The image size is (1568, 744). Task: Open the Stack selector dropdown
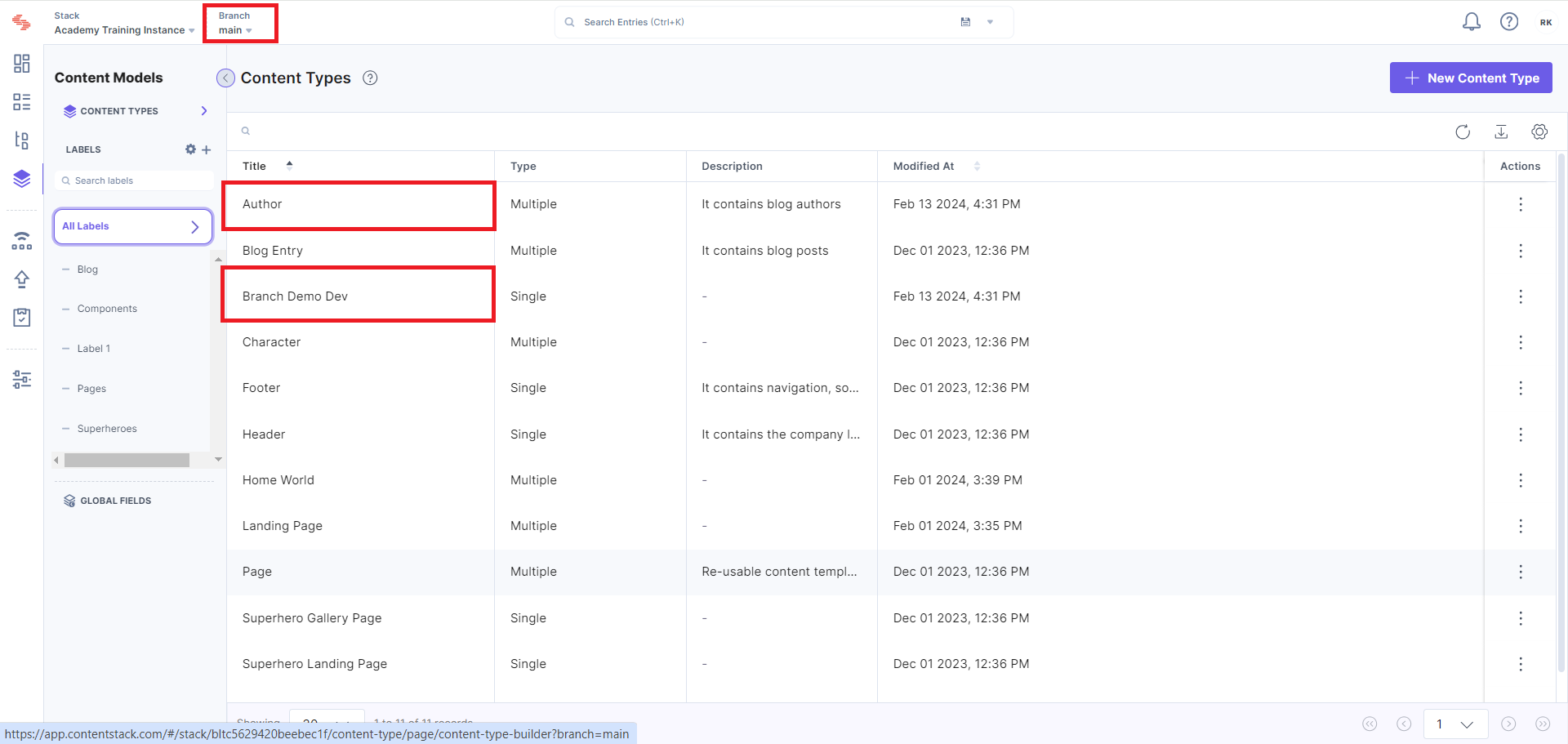[124, 23]
